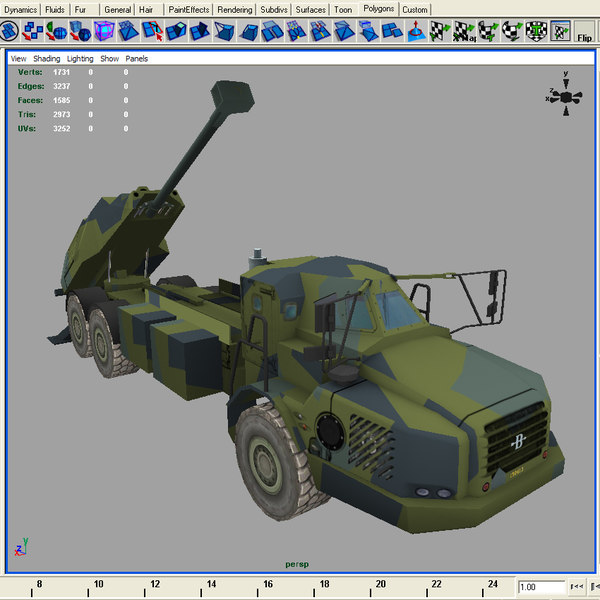Click the Bevel polygon shelf icon
Screen dimensions: 600x600
248,31
